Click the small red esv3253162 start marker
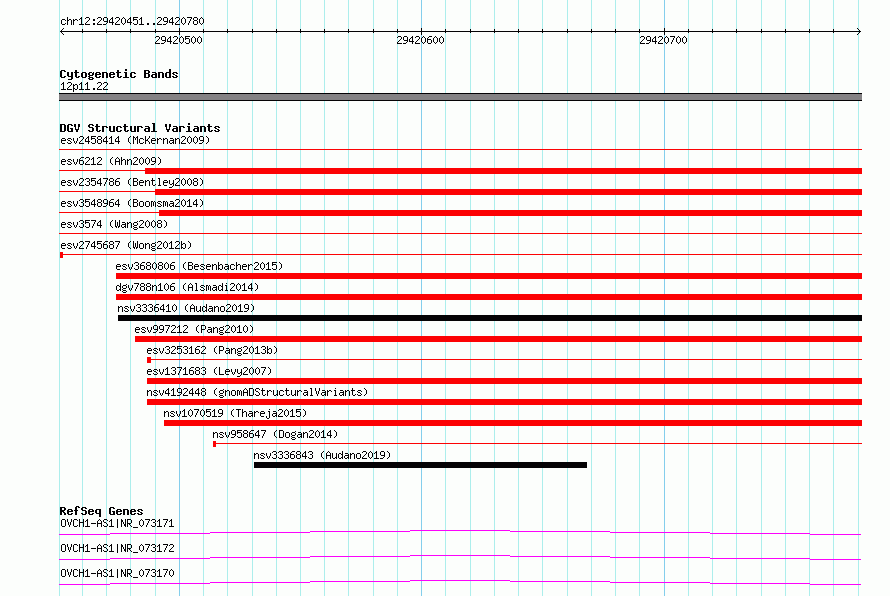890x596 pixels. tap(149, 360)
